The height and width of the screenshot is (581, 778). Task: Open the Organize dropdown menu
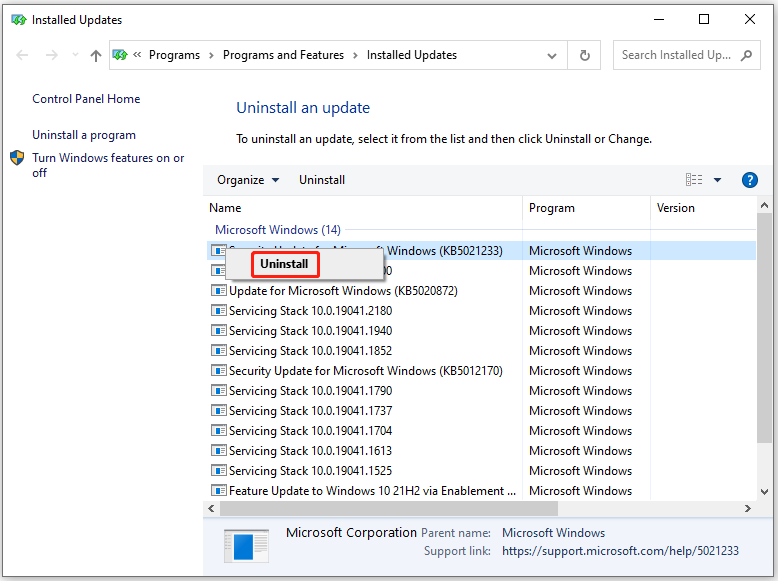coord(248,180)
